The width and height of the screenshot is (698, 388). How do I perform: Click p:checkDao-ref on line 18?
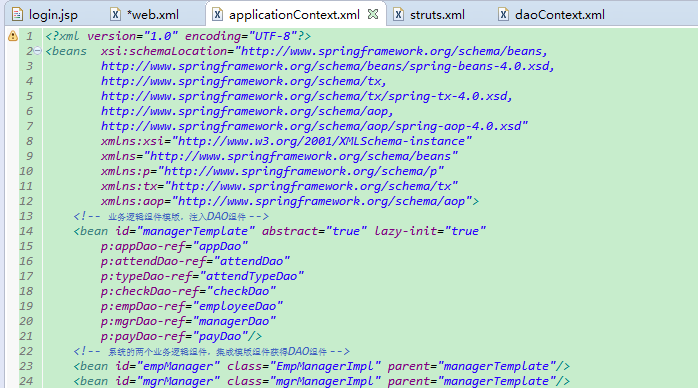[150, 291]
